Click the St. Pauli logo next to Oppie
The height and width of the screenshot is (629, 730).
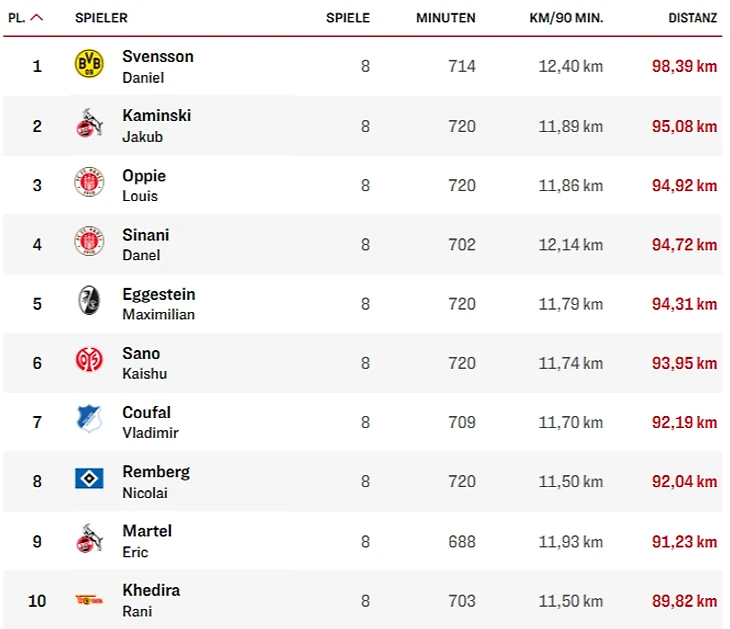[x=89, y=185]
